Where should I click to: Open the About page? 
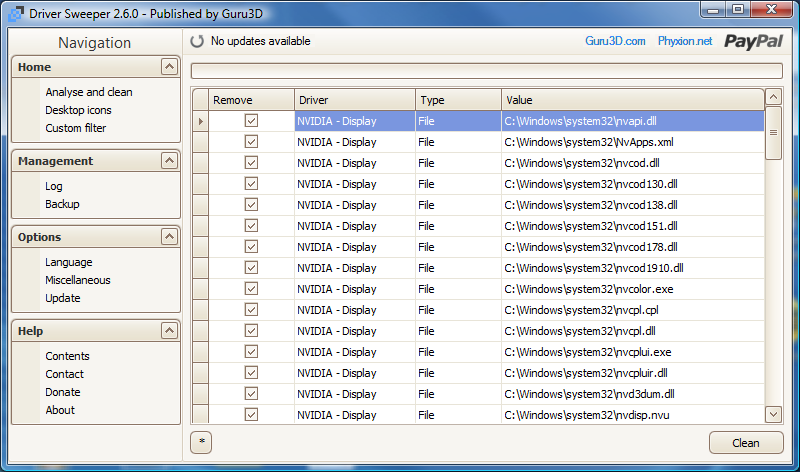[x=60, y=410]
